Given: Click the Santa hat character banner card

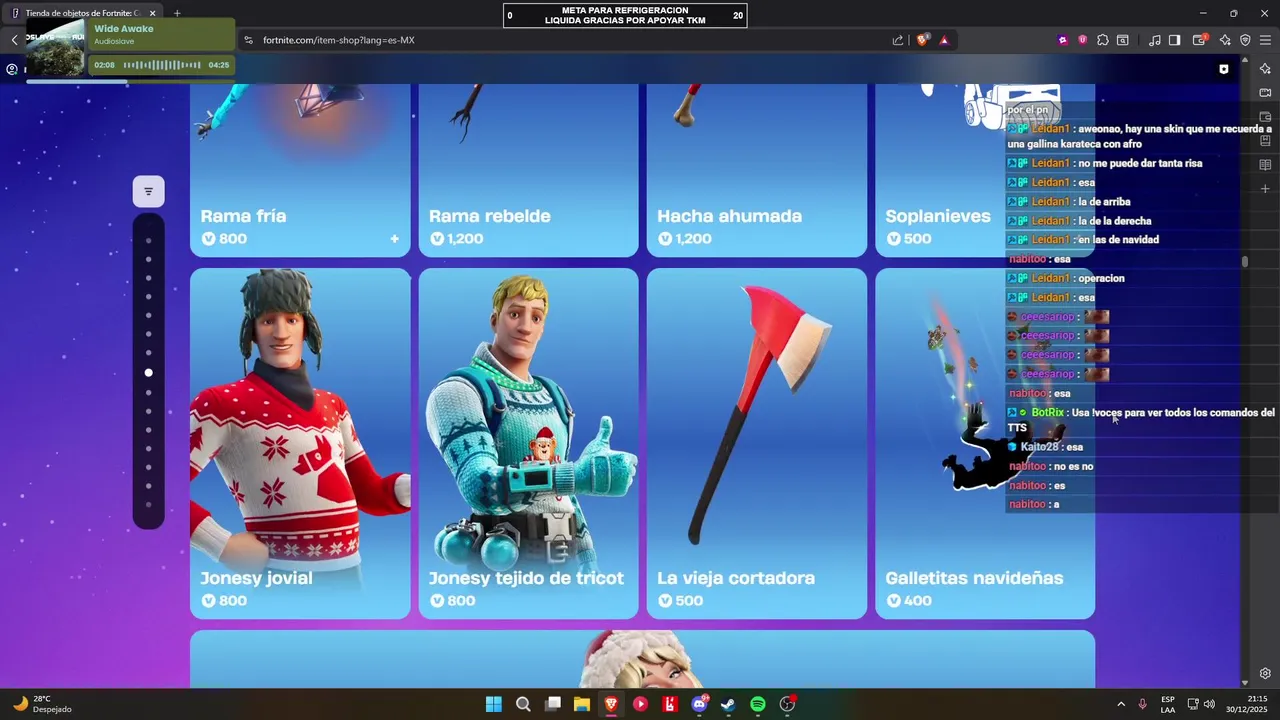Looking at the screenshot, I should pyautogui.click(x=642, y=659).
